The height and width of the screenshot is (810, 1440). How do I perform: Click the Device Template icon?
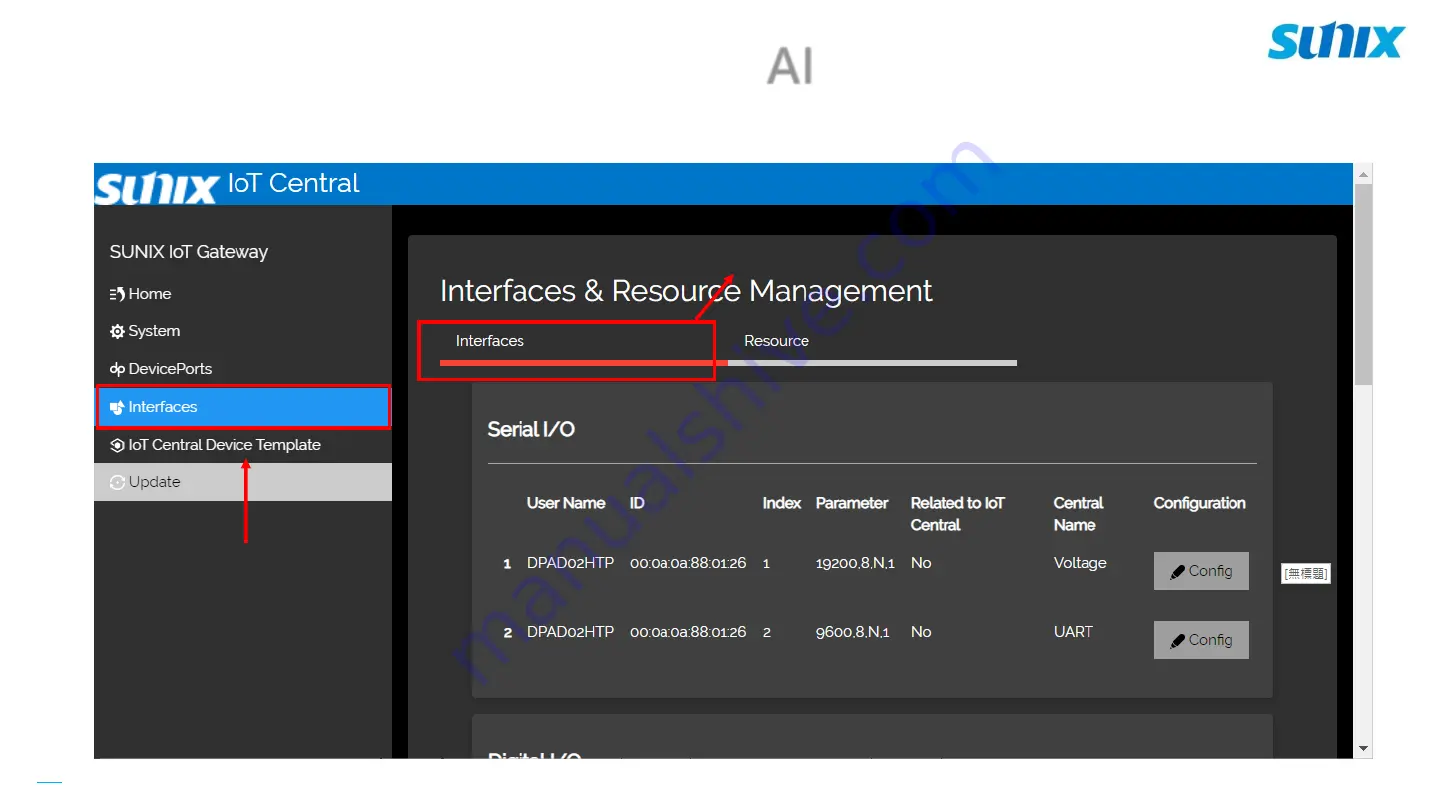117,445
